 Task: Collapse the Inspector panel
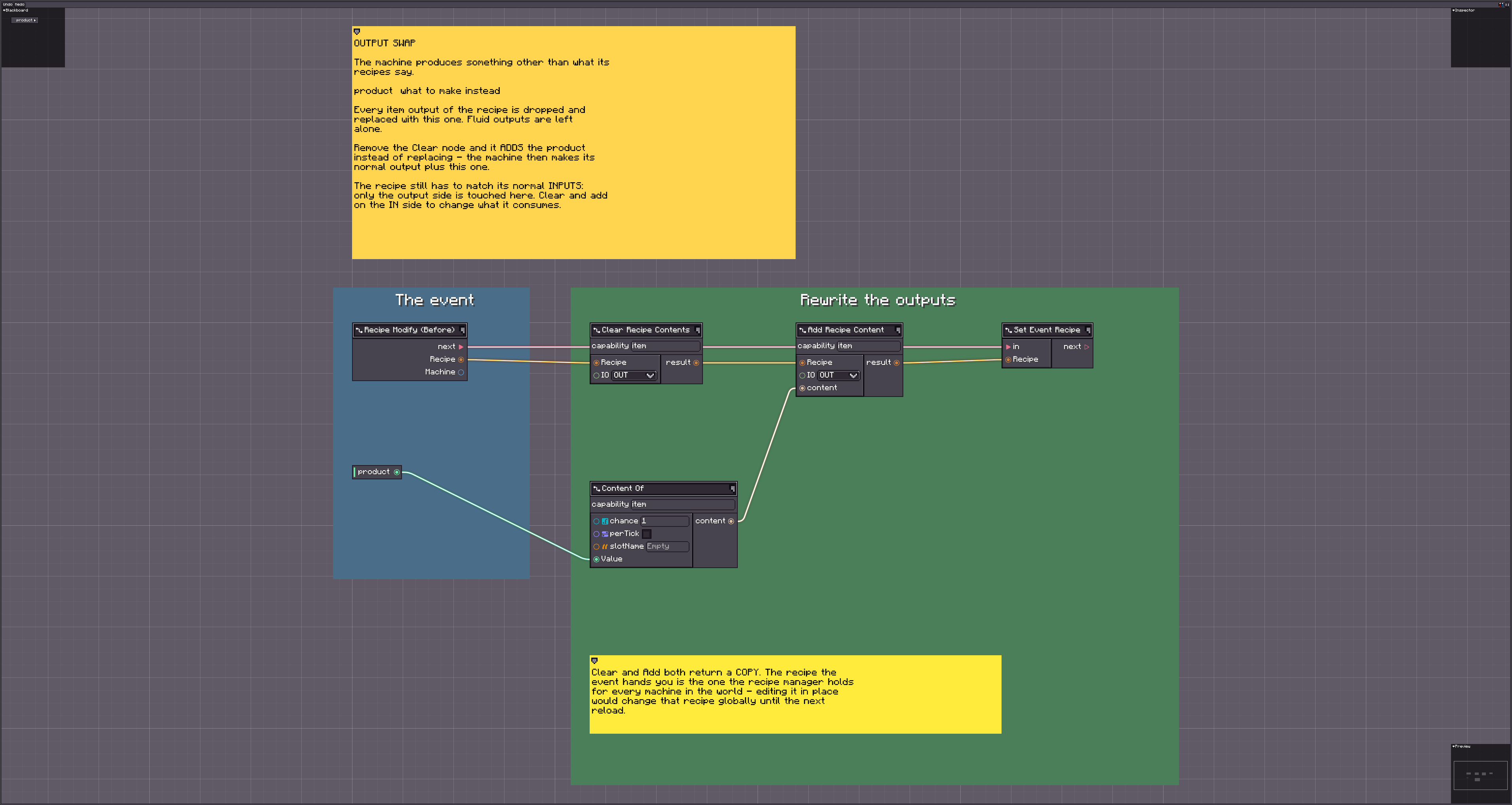click(x=1453, y=11)
